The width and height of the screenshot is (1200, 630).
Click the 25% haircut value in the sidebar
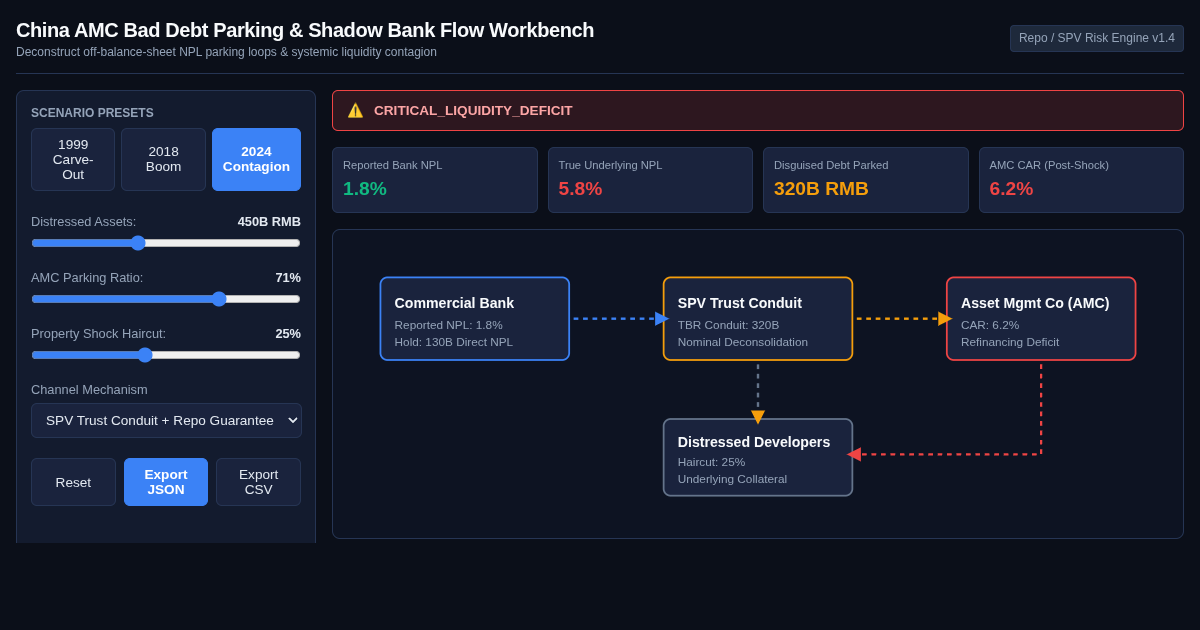[x=288, y=334]
